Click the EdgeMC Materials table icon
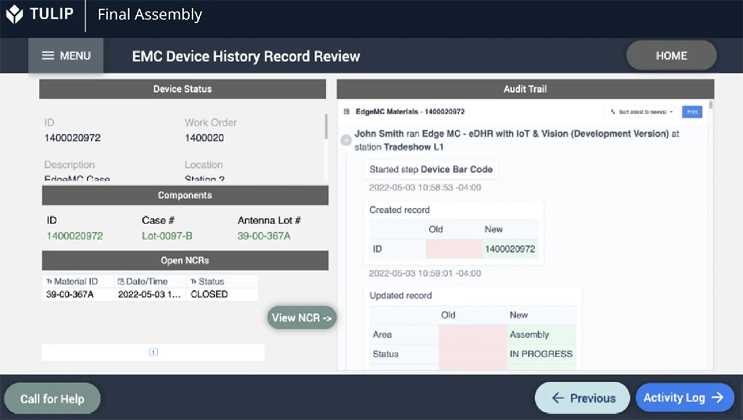The height and width of the screenshot is (420, 743). coord(346,111)
